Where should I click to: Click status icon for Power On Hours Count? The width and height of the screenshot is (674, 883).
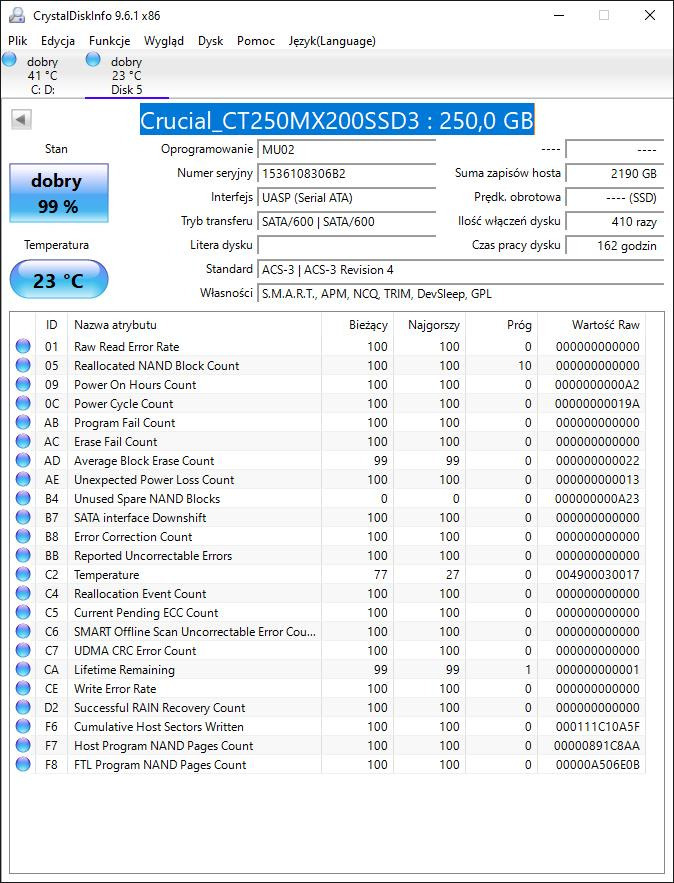pyautogui.click(x=23, y=385)
